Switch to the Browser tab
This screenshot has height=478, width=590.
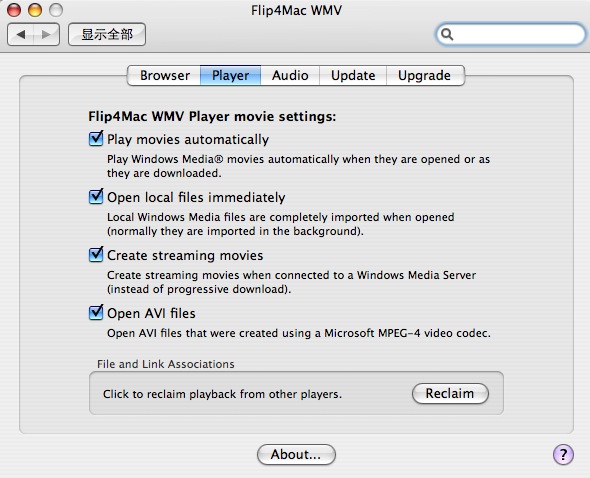pos(164,75)
